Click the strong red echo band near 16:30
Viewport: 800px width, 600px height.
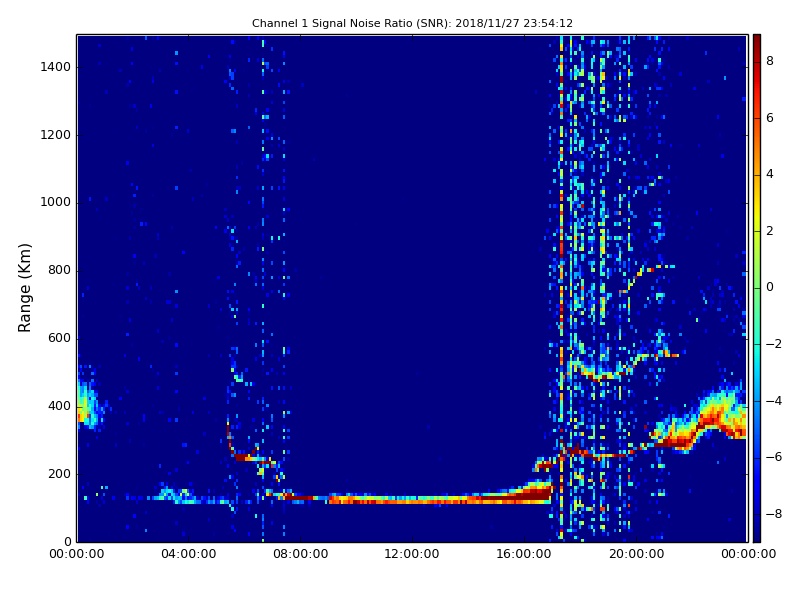(536, 493)
